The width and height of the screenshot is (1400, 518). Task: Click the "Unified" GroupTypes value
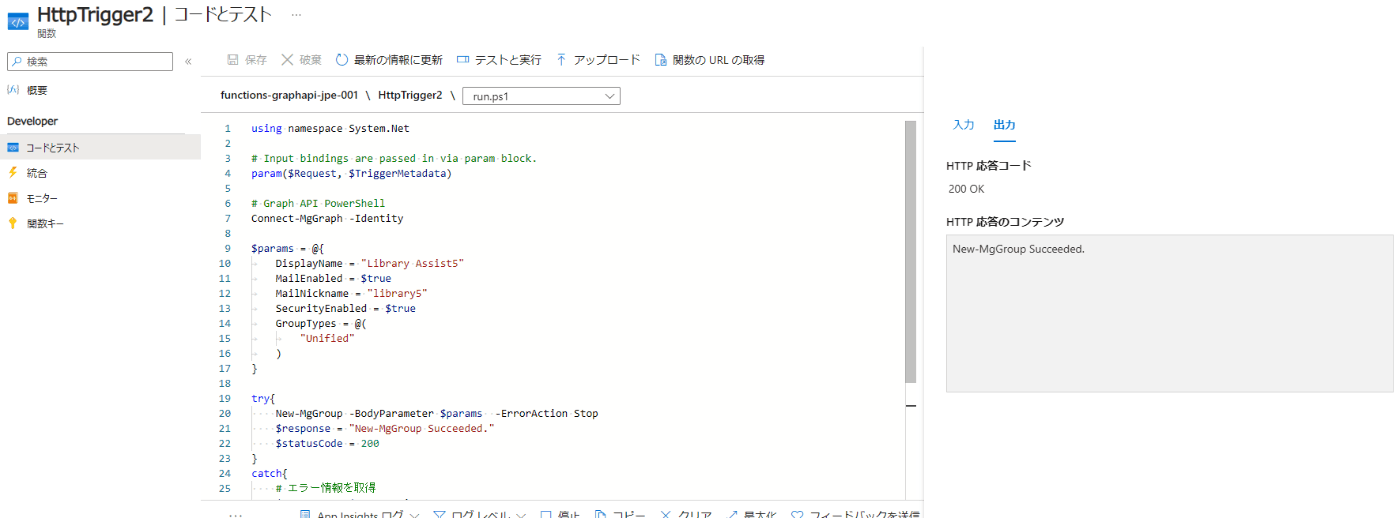[x=327, y=338]
